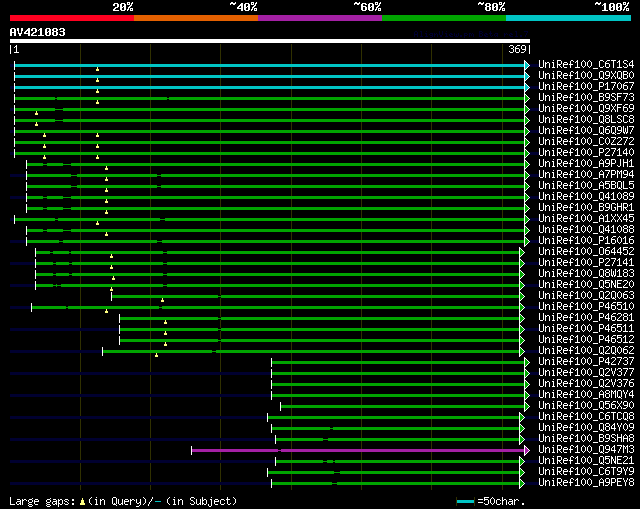Click yellow gap marker on C6T1S4 row

pos(97,69)
